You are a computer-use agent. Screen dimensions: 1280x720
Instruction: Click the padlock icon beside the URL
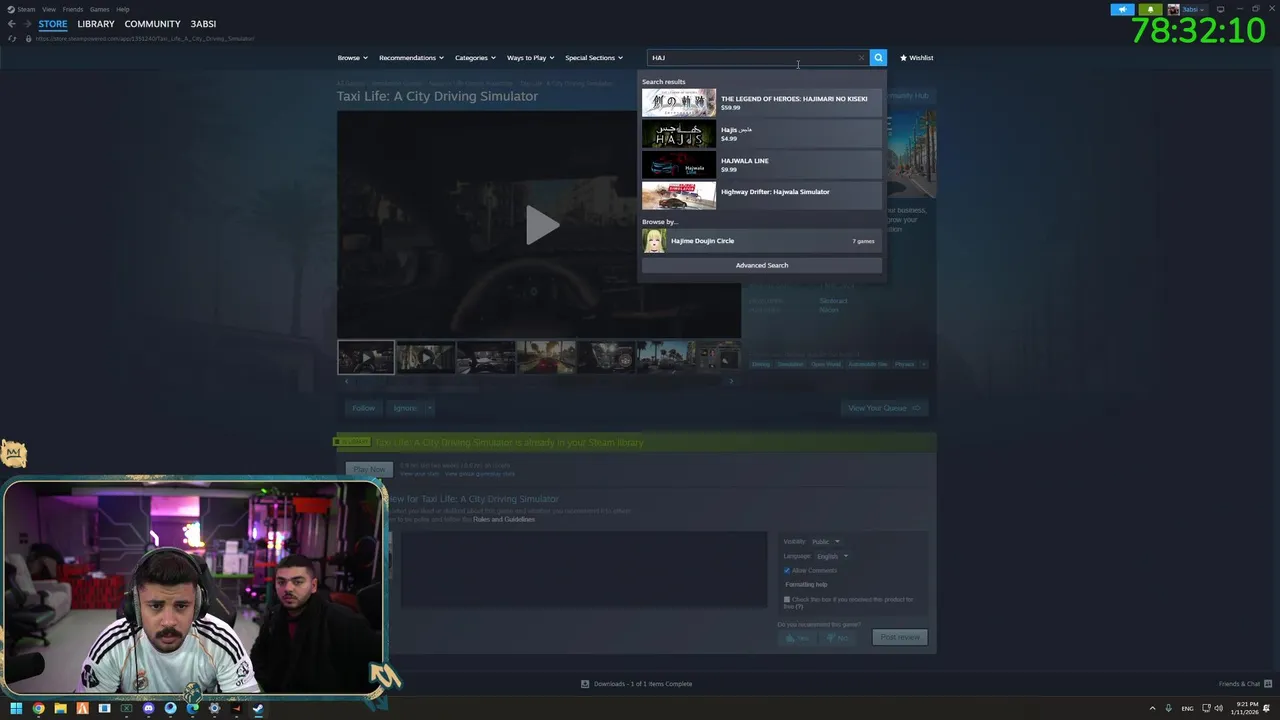click(28, 39)
